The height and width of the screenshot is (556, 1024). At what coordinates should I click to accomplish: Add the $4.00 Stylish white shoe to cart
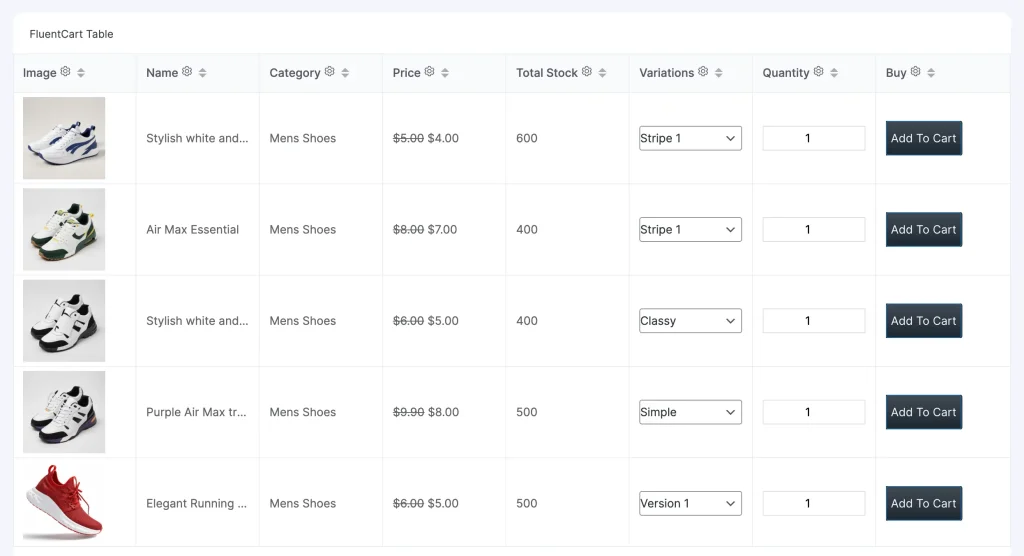click(x=923, y=138)
